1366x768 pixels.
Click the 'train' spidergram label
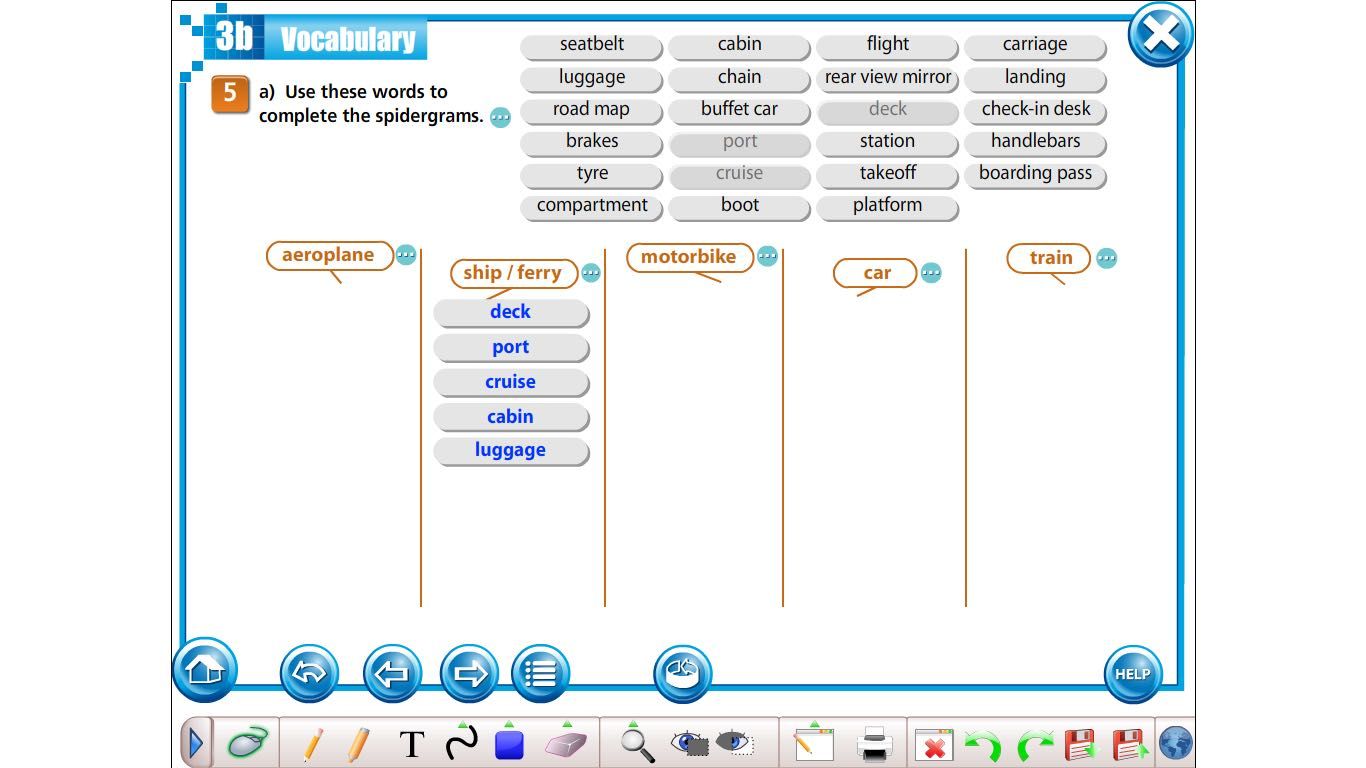[x=1049, y=258]
